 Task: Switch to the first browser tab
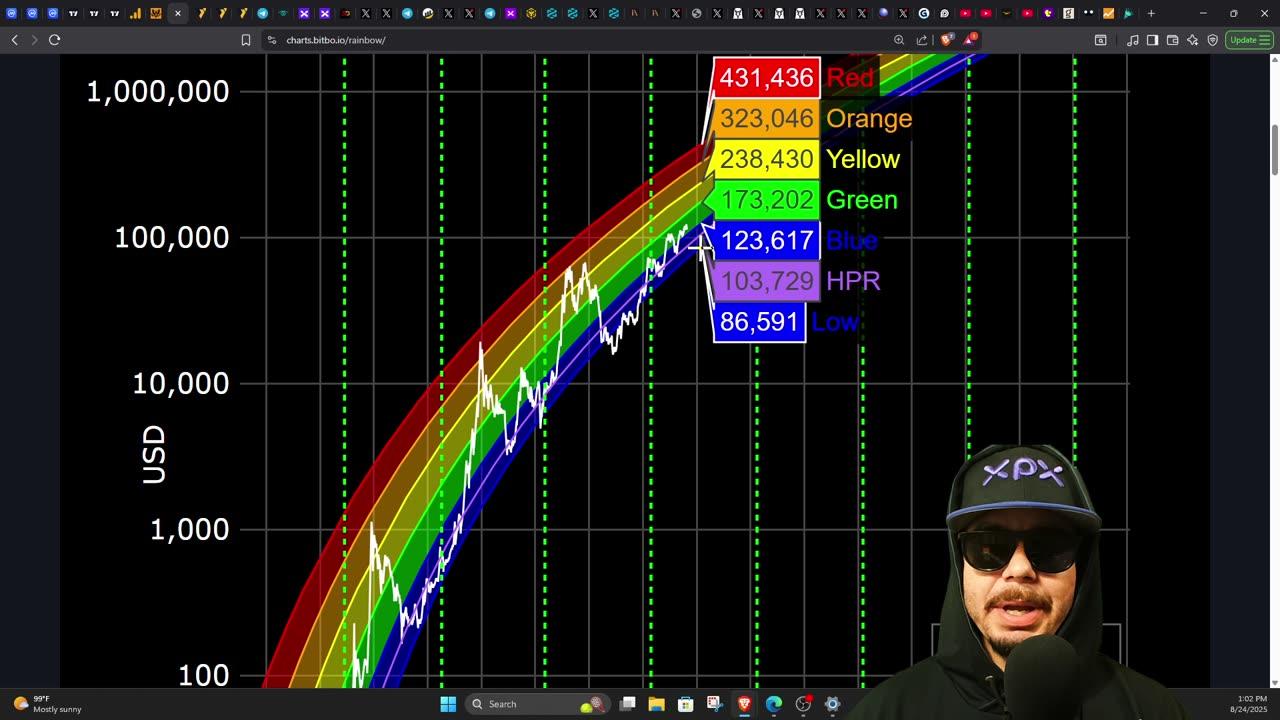11,13
